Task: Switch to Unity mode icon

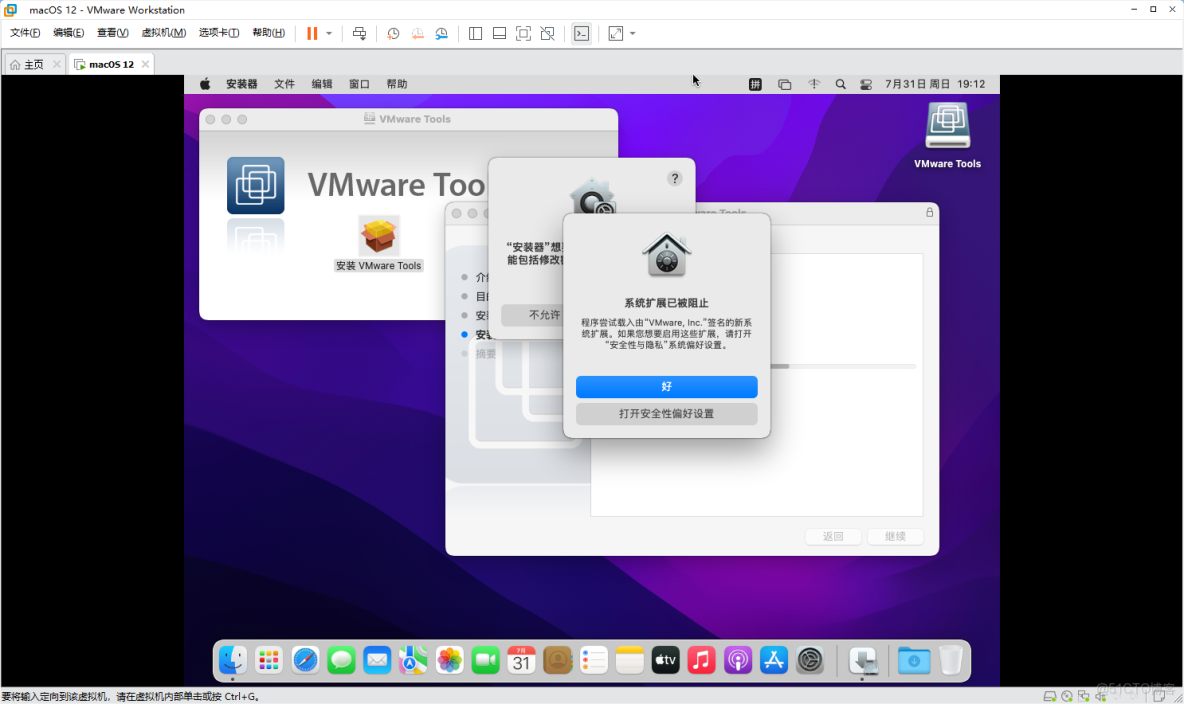Action: click(547, 33)
